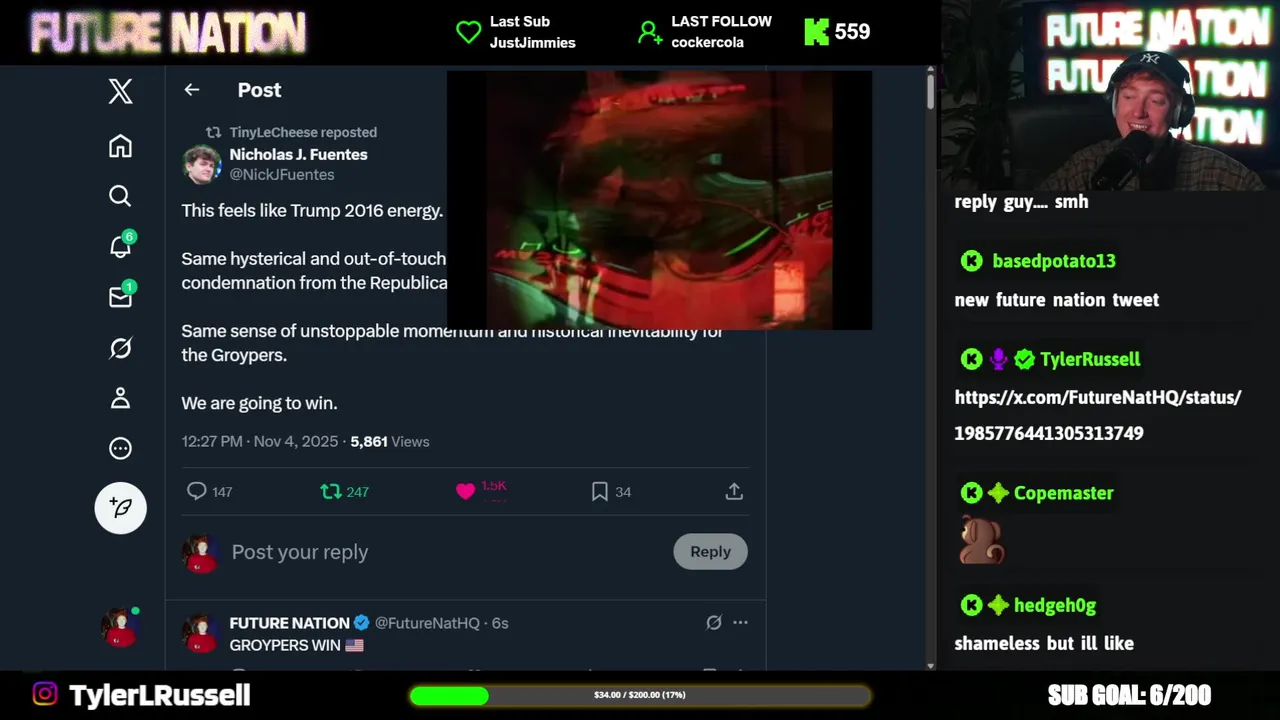The width and height of the screenshot is (1280, 720).
Task: Open account switcher avatar at sidebar bottom
Action: [120, 628]
